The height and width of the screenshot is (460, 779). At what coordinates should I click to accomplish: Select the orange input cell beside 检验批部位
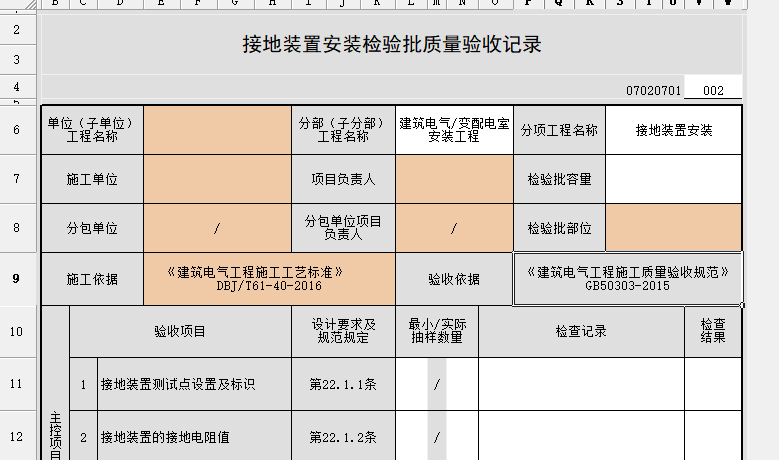[674, 228]
